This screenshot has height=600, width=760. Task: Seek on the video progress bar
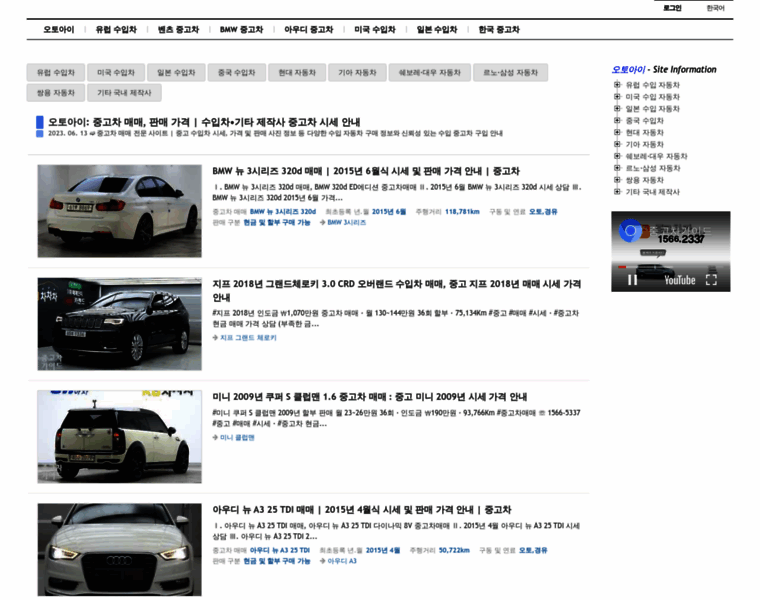click(671, 267)
